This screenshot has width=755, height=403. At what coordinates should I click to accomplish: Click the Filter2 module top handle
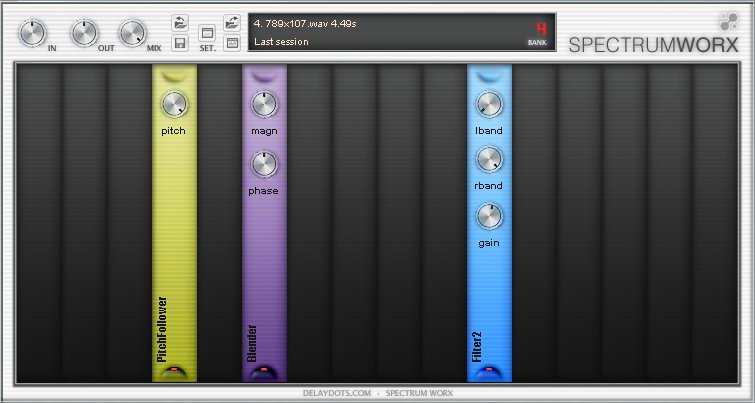[x=489, y=76]
